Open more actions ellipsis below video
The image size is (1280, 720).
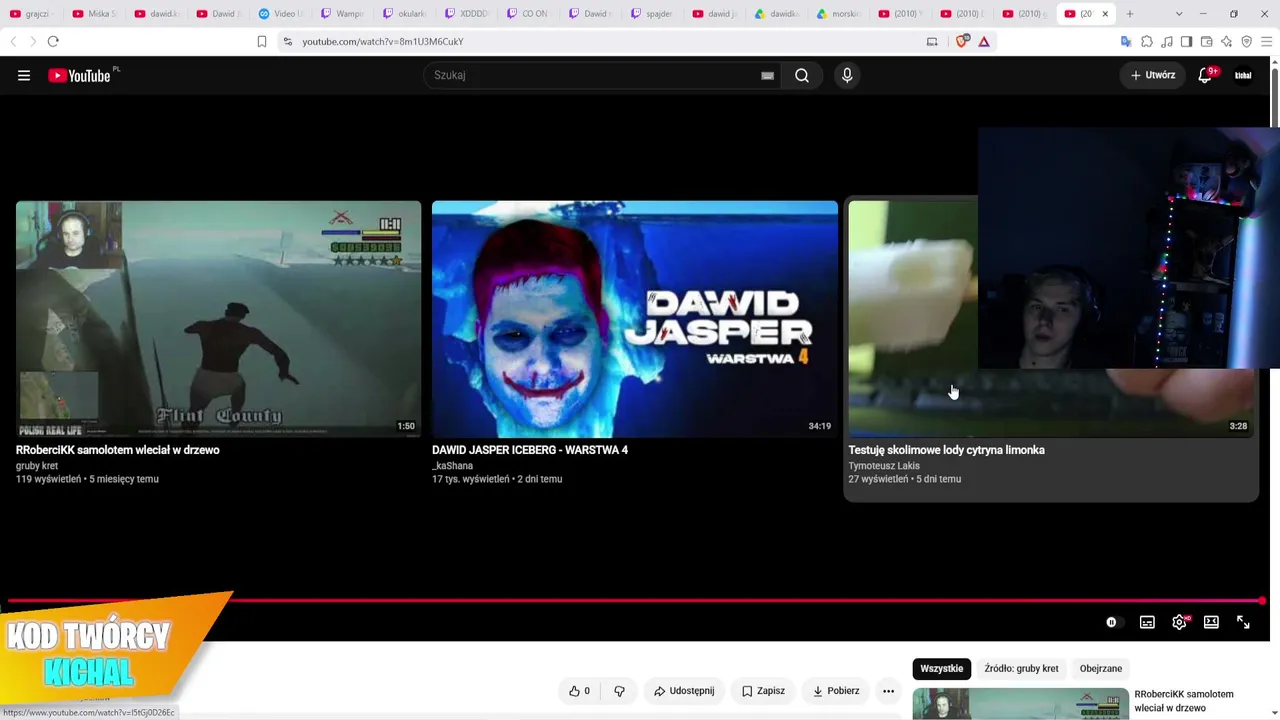888,691
